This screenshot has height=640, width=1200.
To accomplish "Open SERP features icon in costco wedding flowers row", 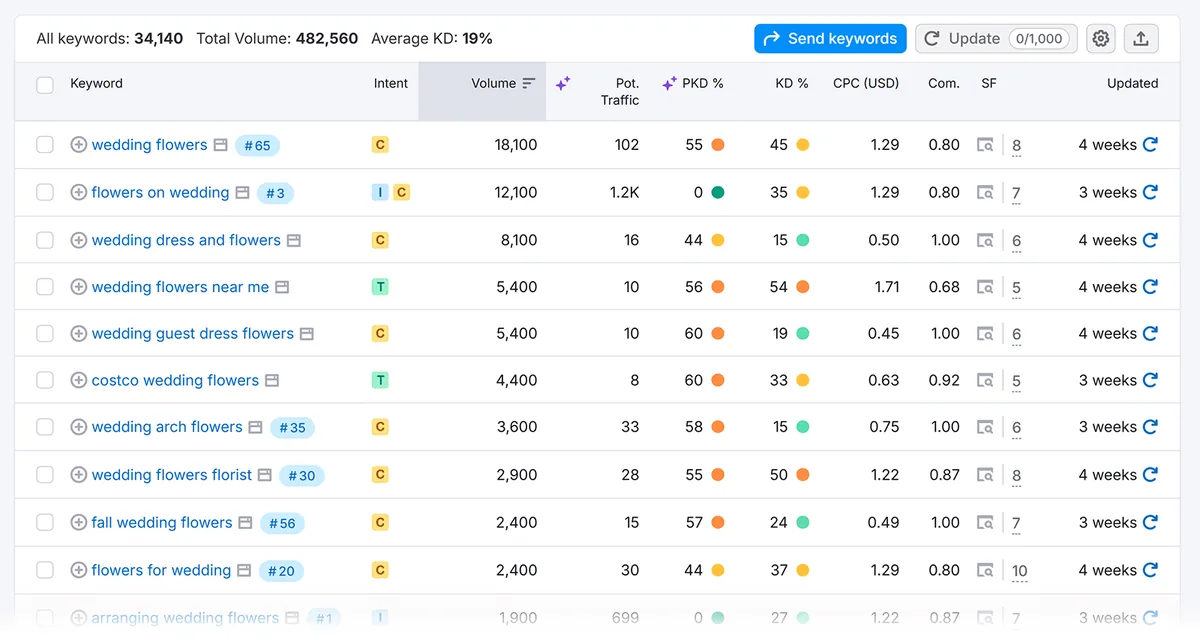I will [986, 380].
